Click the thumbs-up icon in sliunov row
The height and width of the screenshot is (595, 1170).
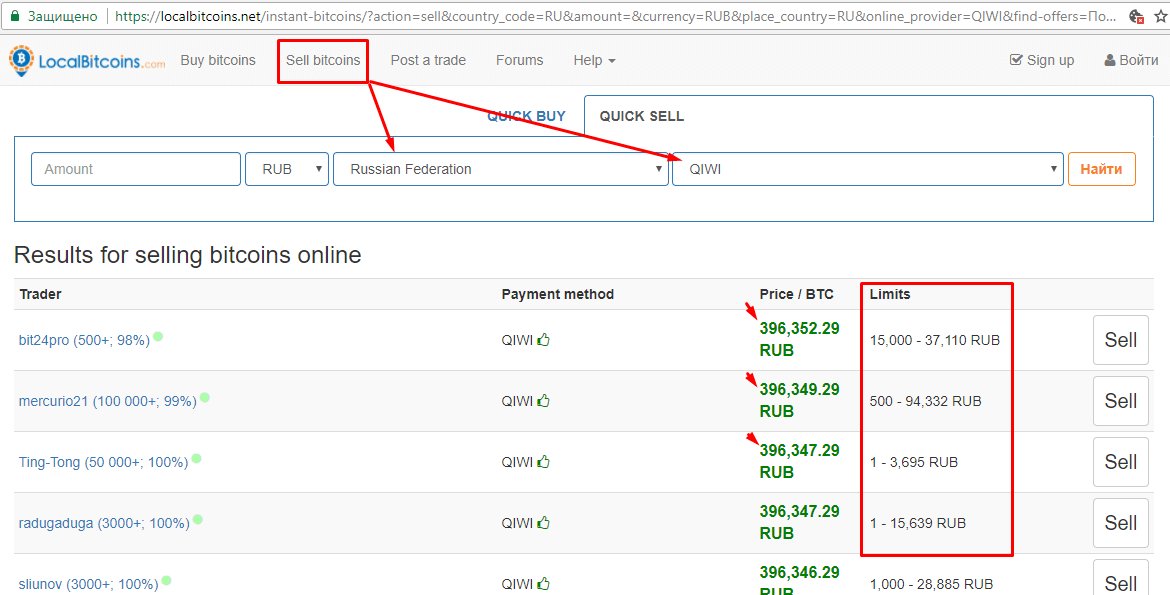(543, 584)
